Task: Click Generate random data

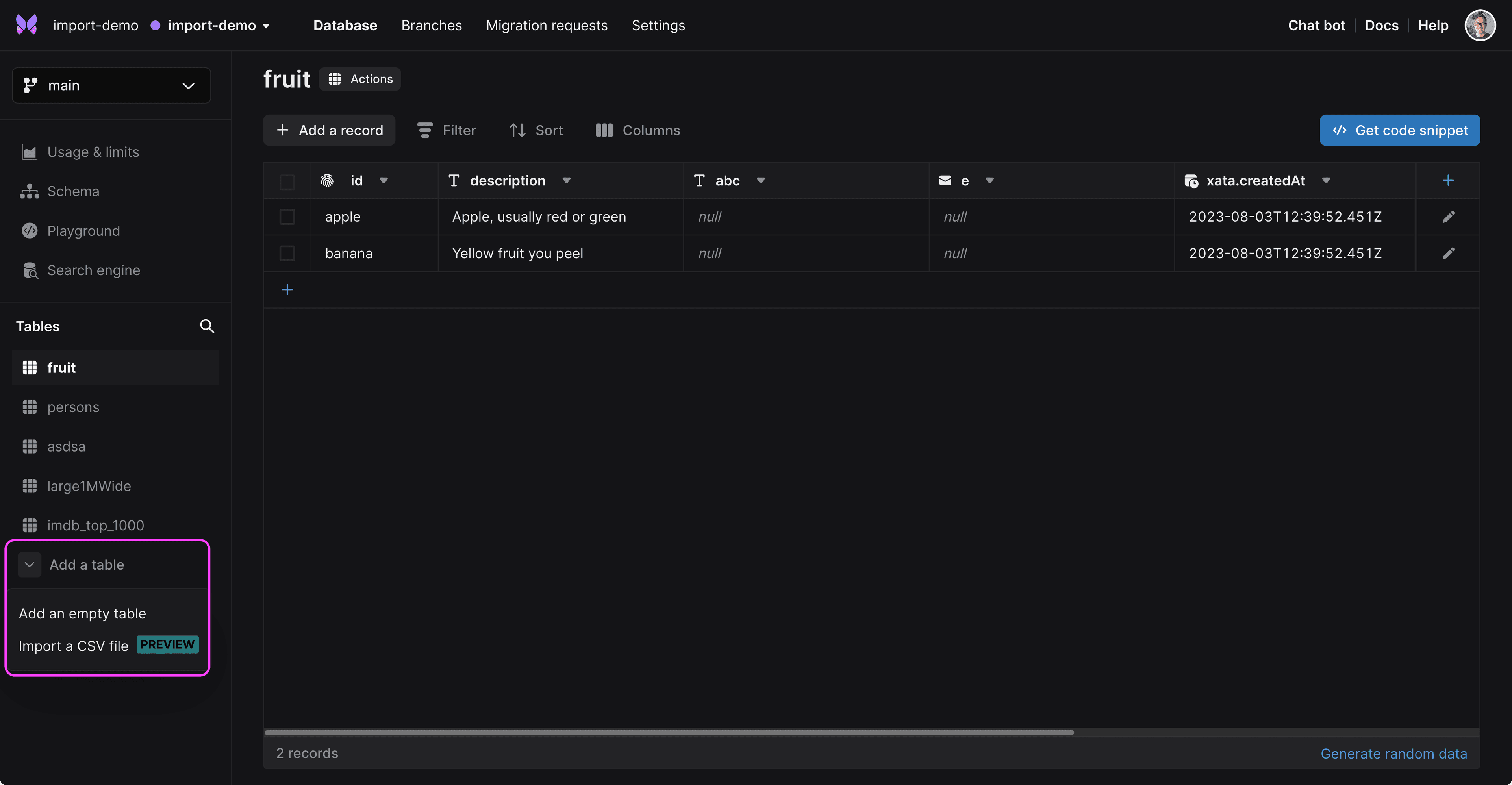Action: click(1395, 754)
